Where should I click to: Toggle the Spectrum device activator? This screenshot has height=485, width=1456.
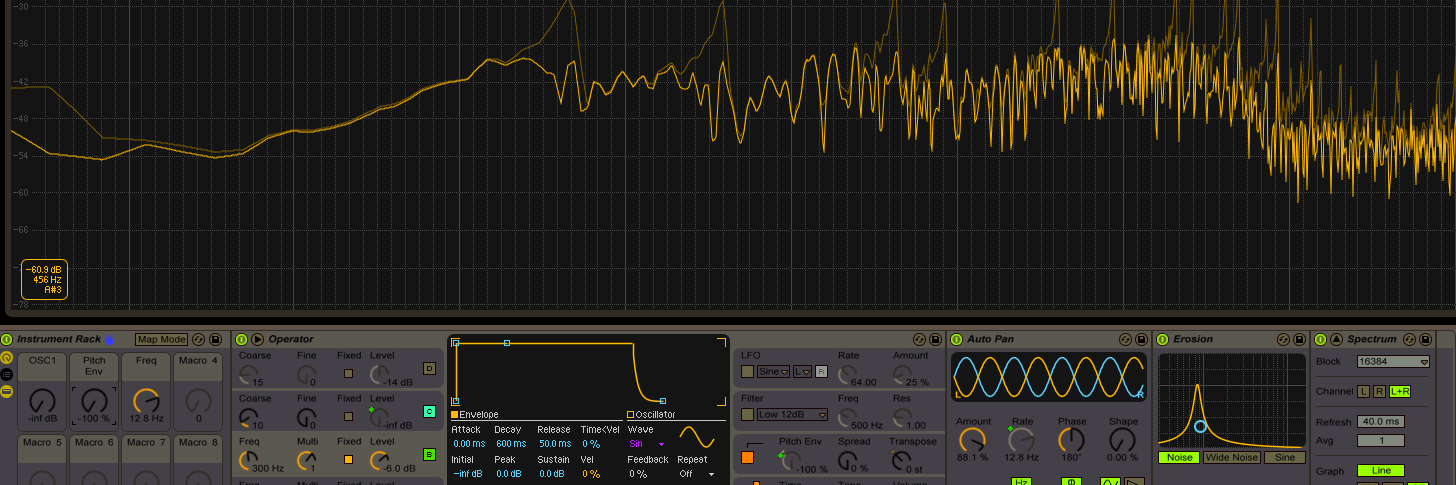pyautogui.click(x=1320, y=339)
